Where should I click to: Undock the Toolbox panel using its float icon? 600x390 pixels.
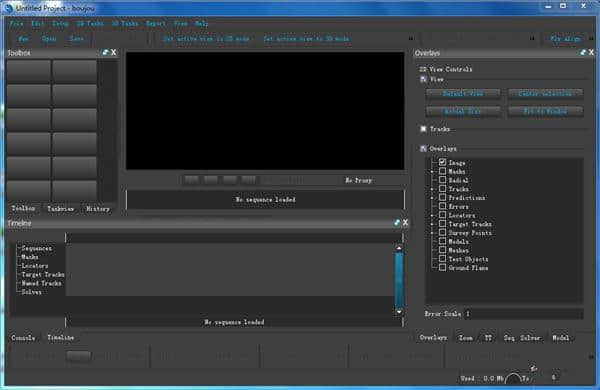[106, 52]
